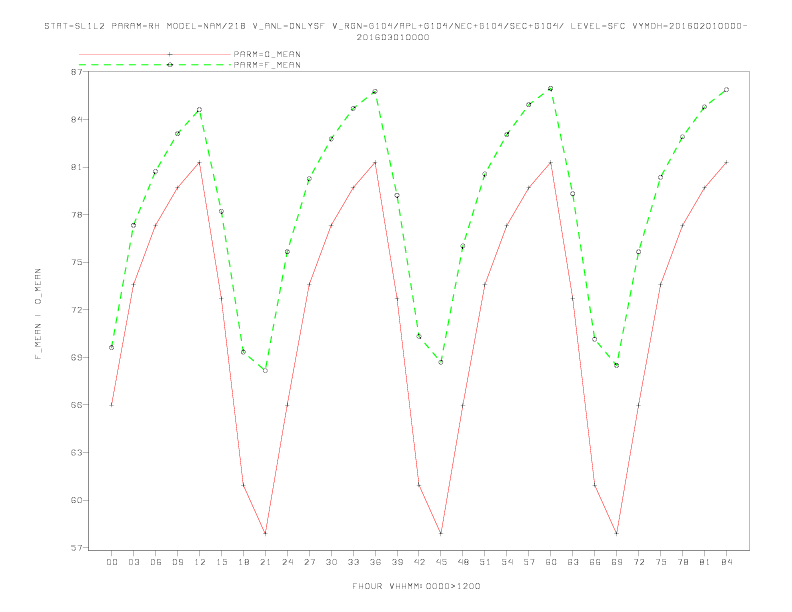Click the PARM=F_MEAN legend label
Image resolution: width=792 pixels, height=612 pixels.
point(267,65)
